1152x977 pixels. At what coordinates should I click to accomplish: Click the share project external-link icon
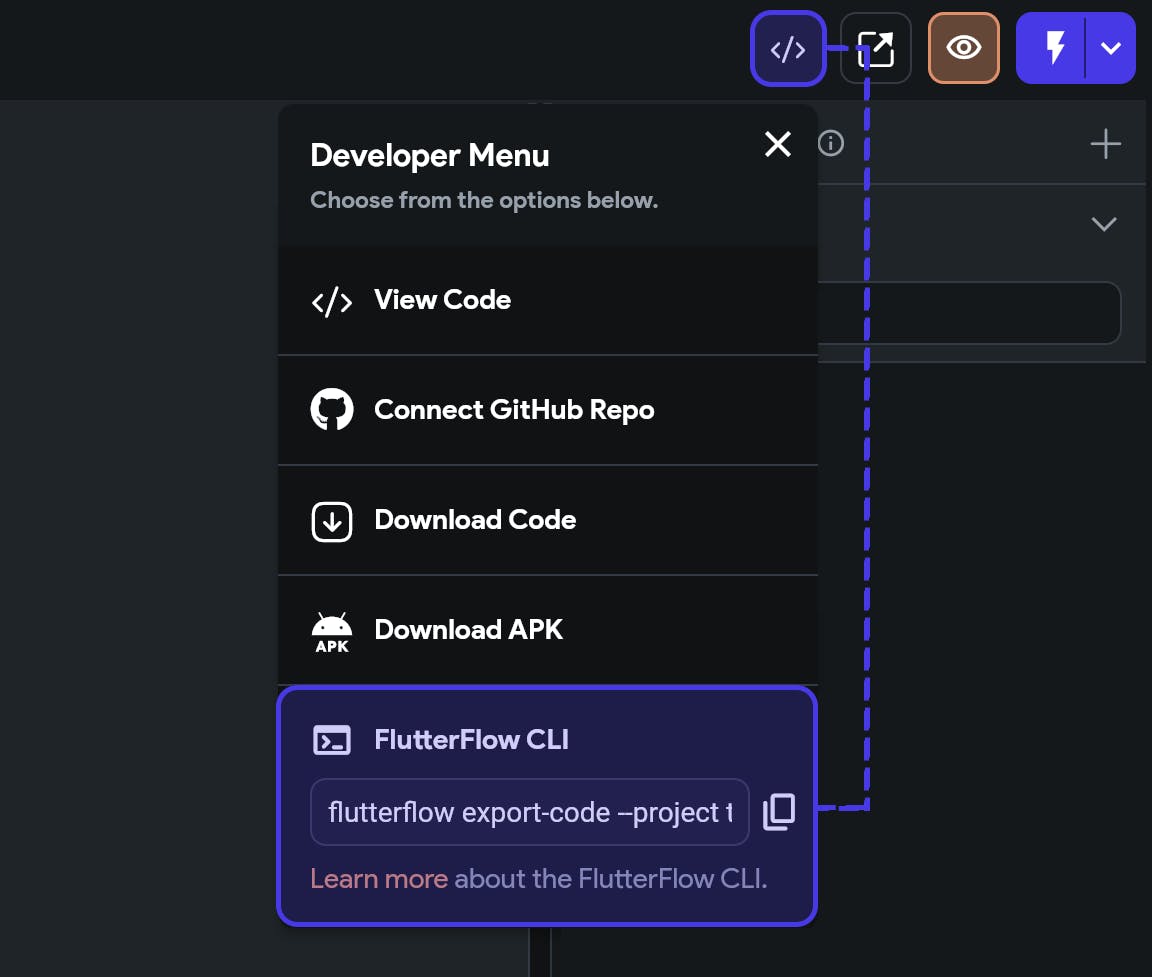[x=876, y=49]
